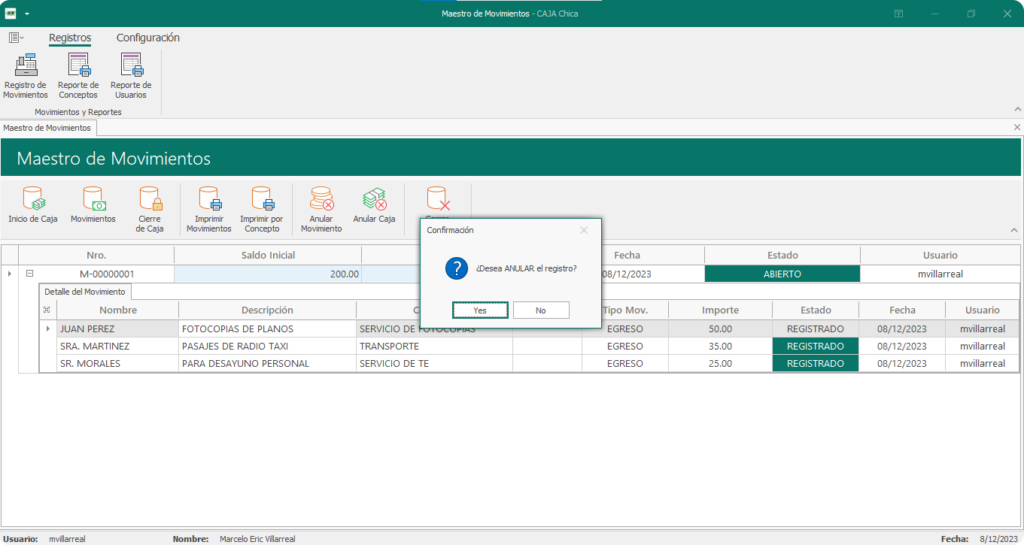Open the application menu dropdown at top-left

tap(16, 38)
